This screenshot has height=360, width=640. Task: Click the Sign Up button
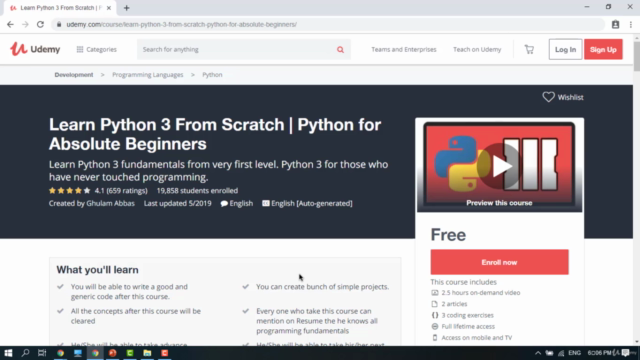[x=603, y=49]
